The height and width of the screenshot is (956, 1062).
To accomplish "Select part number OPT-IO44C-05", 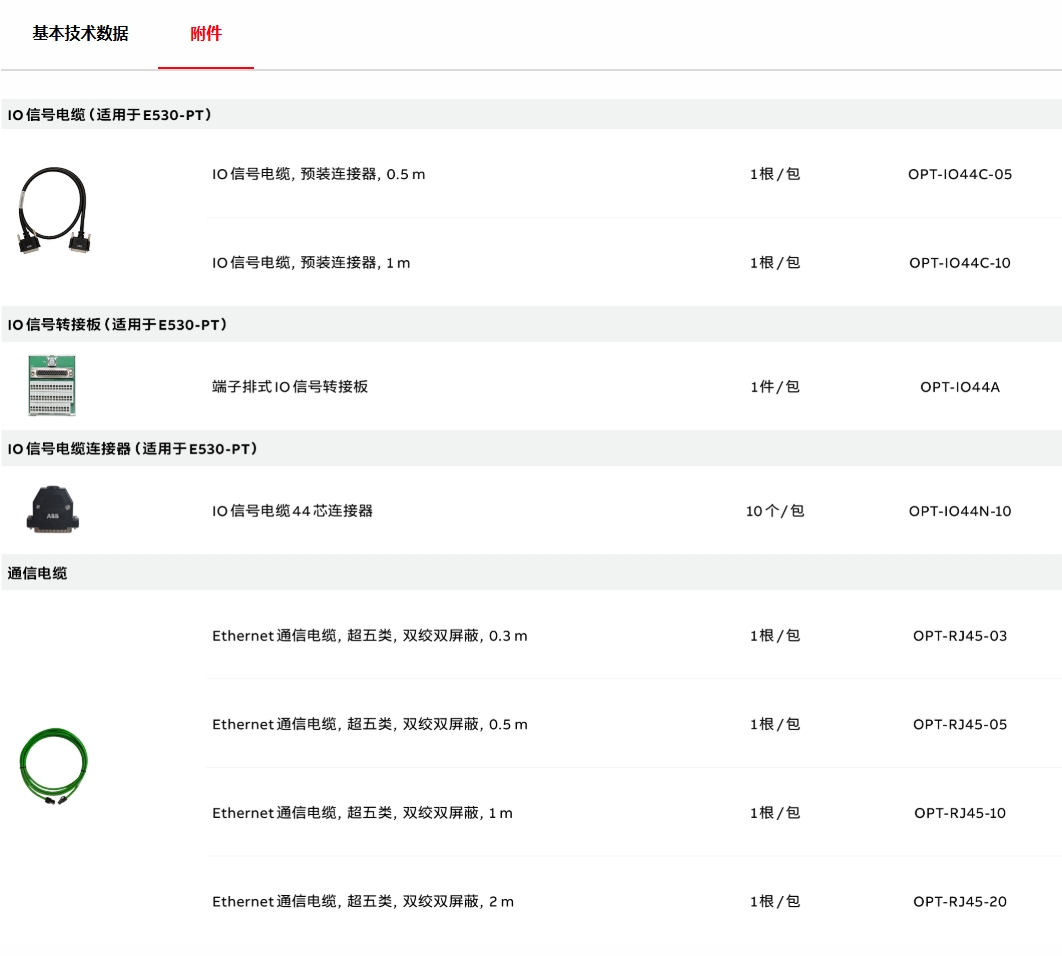I will point(960,174).
